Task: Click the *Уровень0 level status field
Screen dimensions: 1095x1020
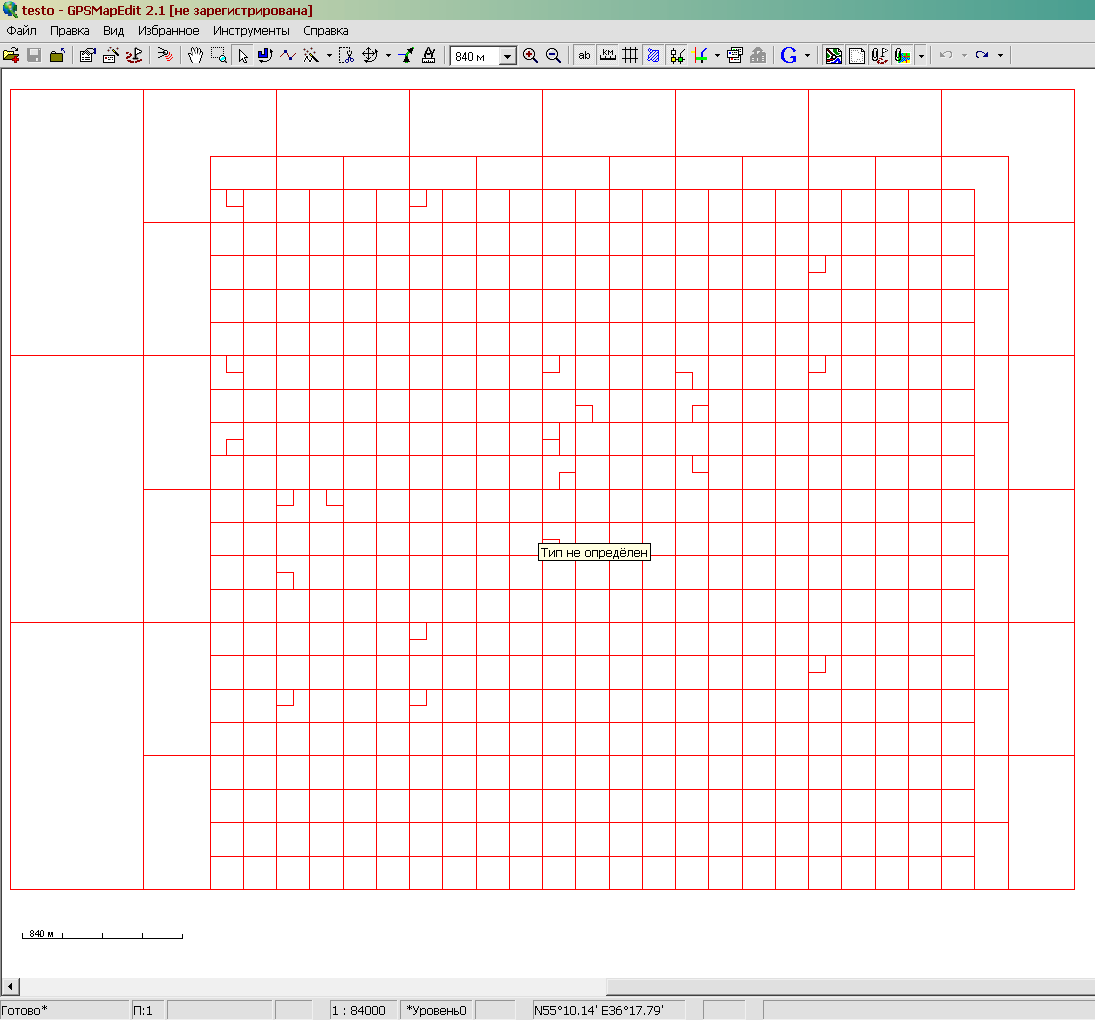Action: pos(436,1010)
